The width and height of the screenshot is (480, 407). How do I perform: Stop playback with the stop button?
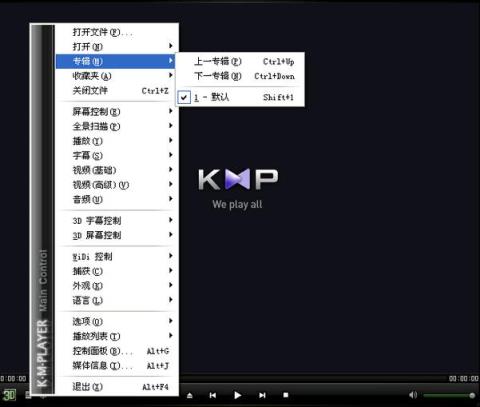click(286, 395)
